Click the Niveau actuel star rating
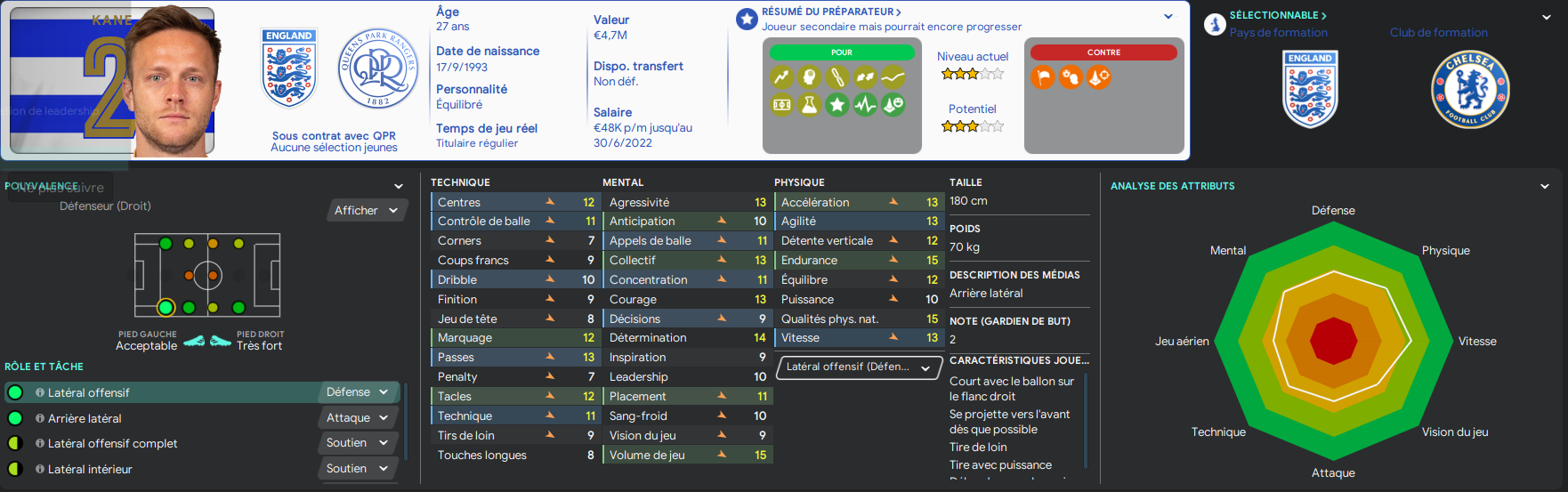The width and height of the screenshot is (1568, 492). (973, 74)
